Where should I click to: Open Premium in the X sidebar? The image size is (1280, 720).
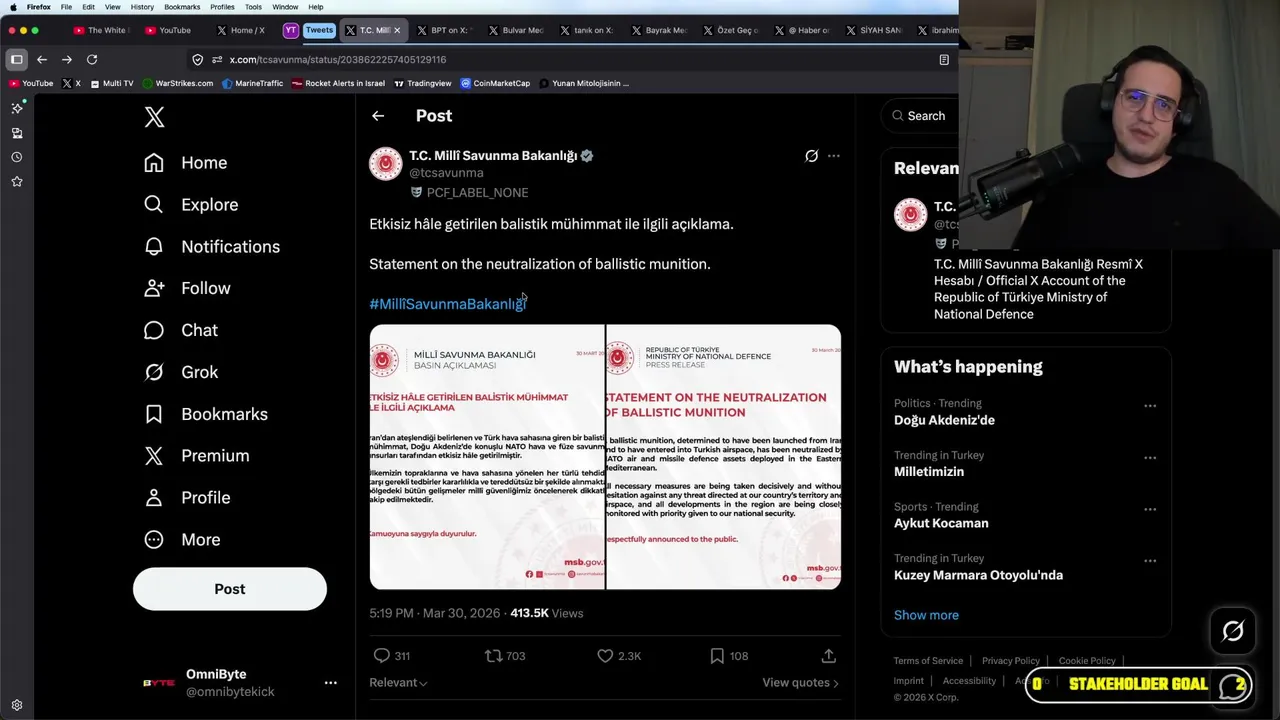tap(197, 456)
